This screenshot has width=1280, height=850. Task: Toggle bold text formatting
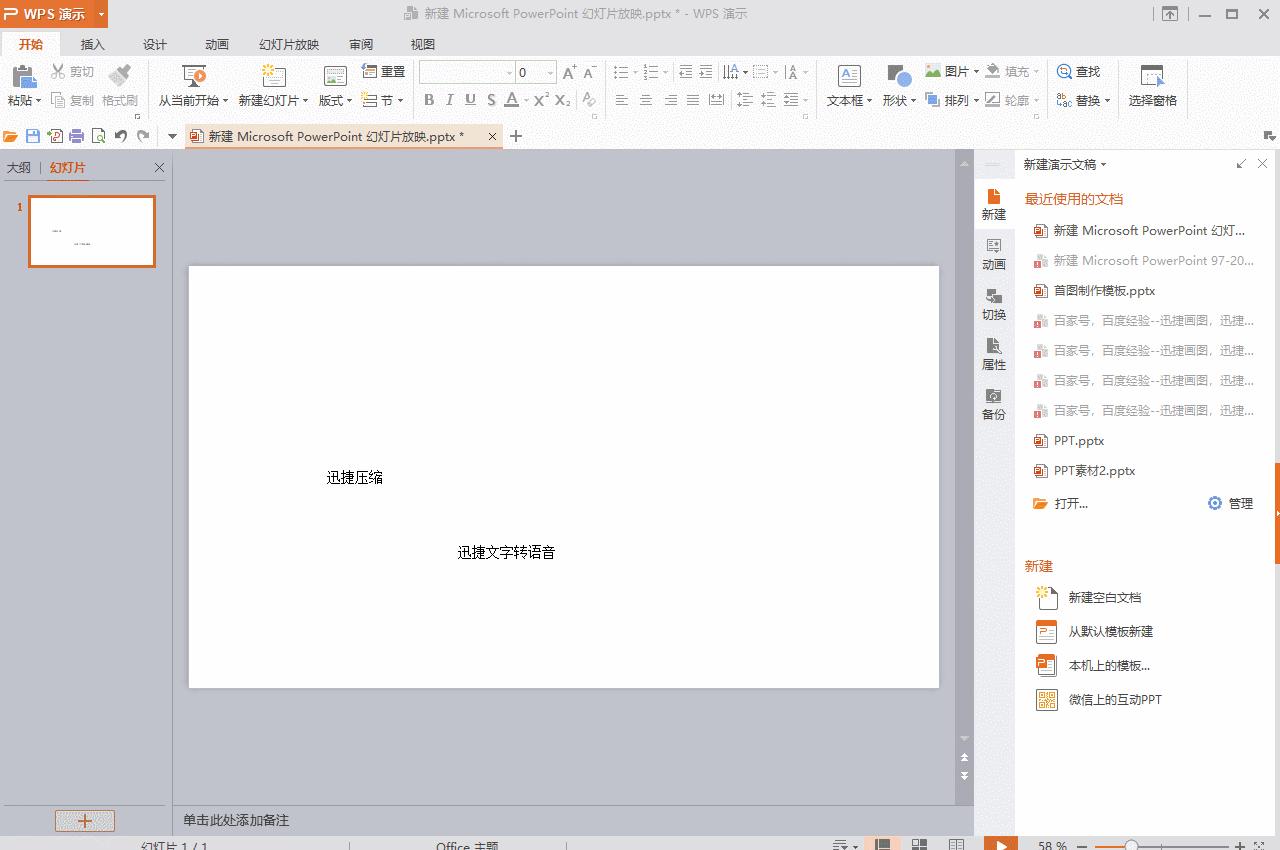coord(429,100)
